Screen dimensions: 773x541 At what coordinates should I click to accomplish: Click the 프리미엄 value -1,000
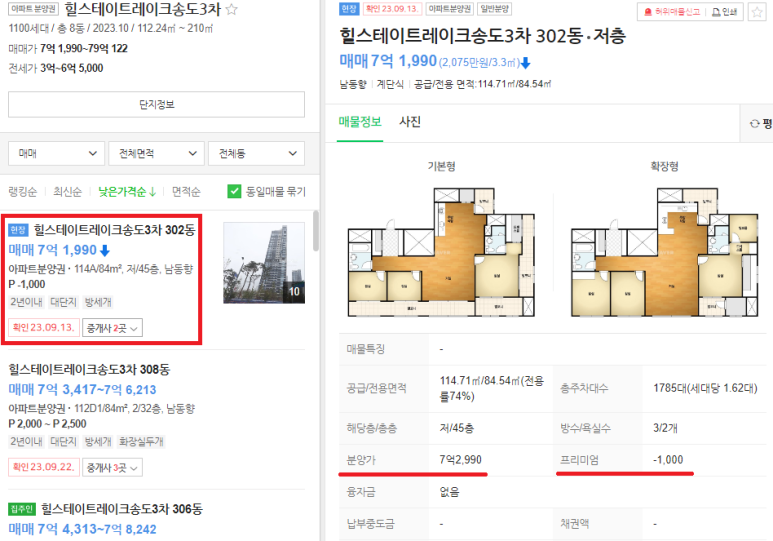pos(668,460)
